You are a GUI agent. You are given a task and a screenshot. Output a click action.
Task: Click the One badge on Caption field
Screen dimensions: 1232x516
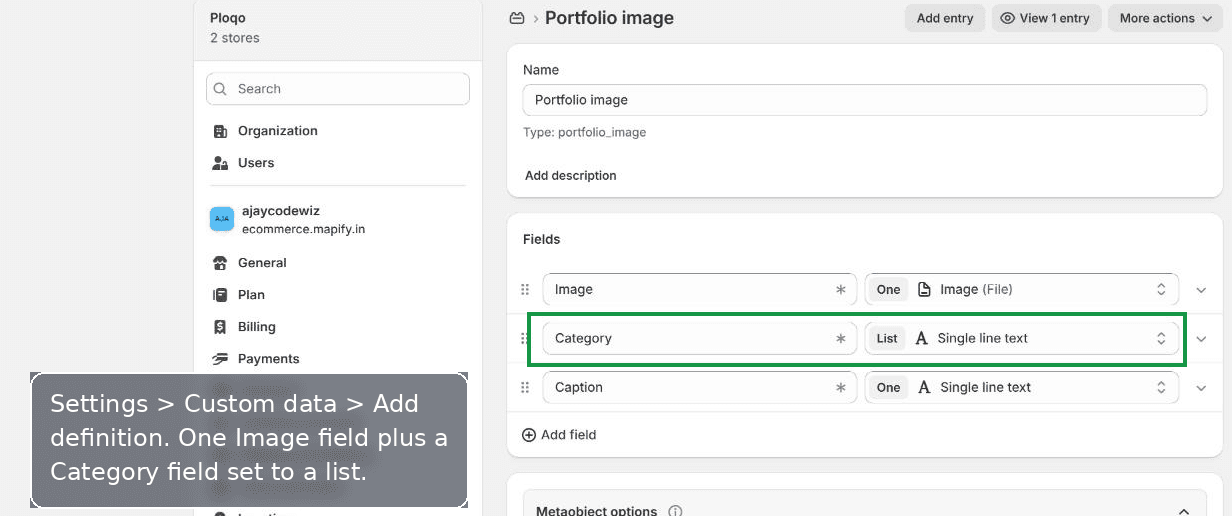pyautogui.click(x=889, y=387)
